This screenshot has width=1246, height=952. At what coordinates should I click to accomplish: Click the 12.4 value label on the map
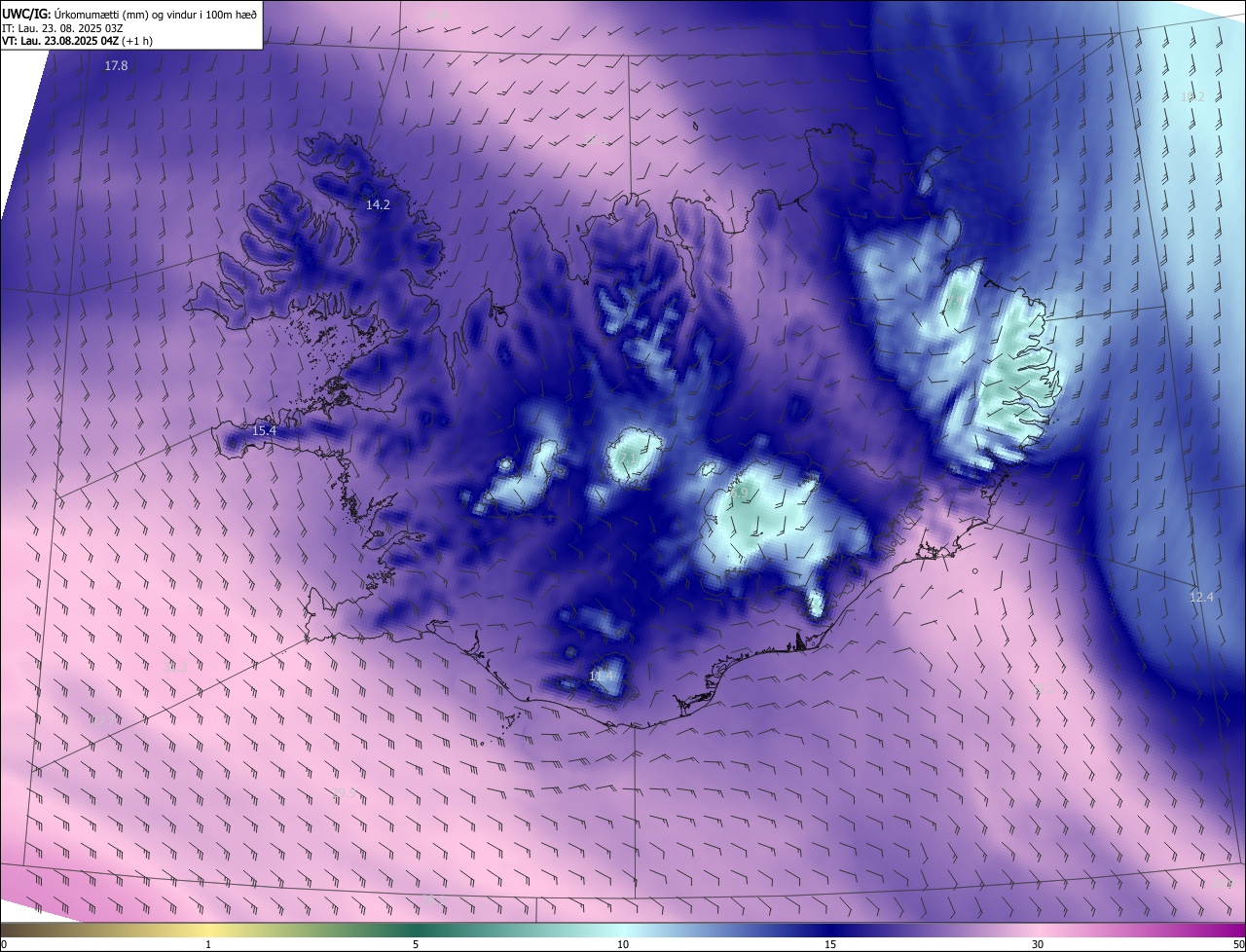coord(1202,597)
